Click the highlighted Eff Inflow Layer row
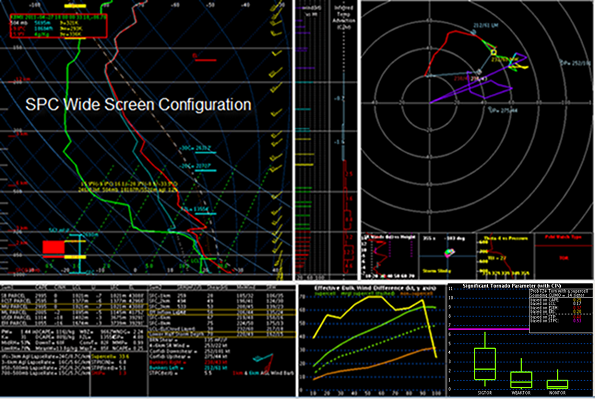 pos(222,312)
